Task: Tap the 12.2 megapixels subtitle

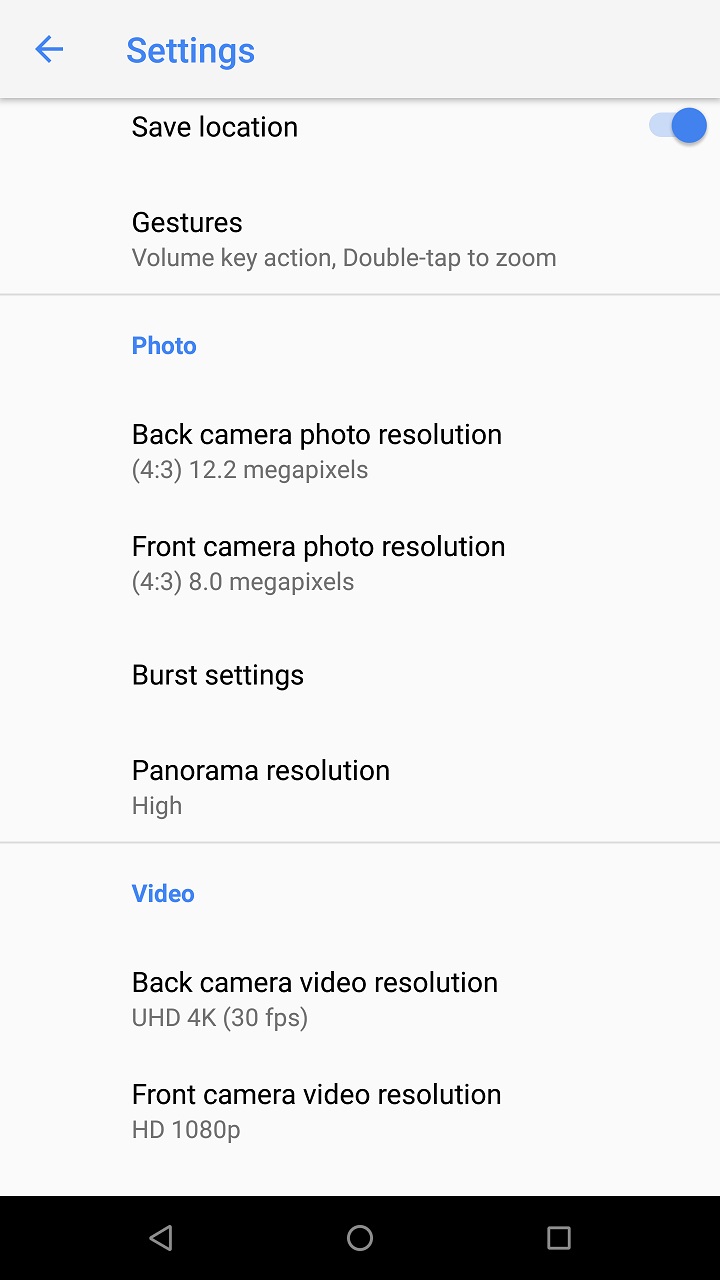Action: click(250, 470)
